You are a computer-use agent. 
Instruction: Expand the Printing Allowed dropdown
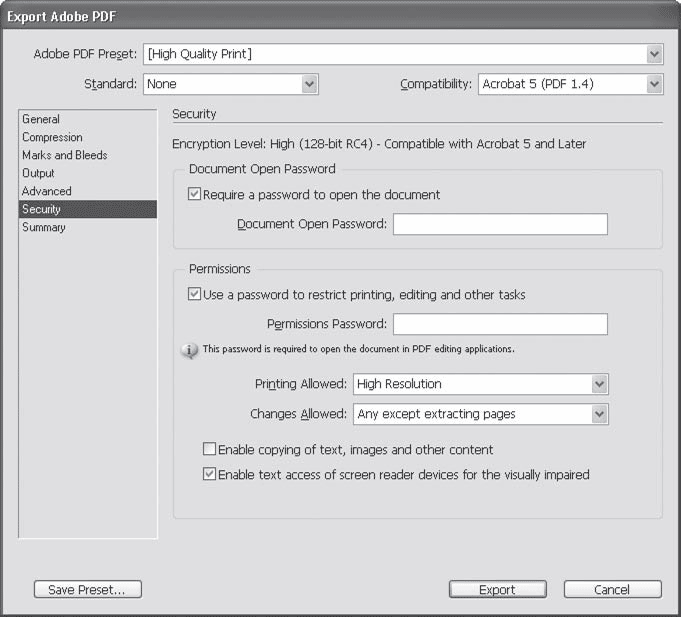pos(599,384)
